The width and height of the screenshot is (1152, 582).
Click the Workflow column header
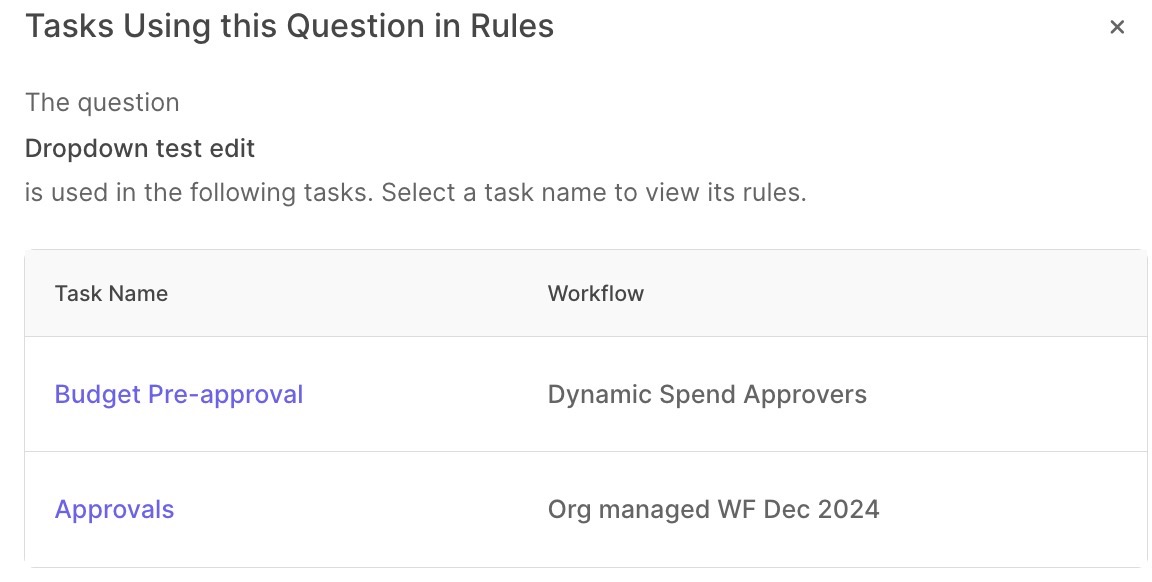pyautogui.click(x=595, y=294)
